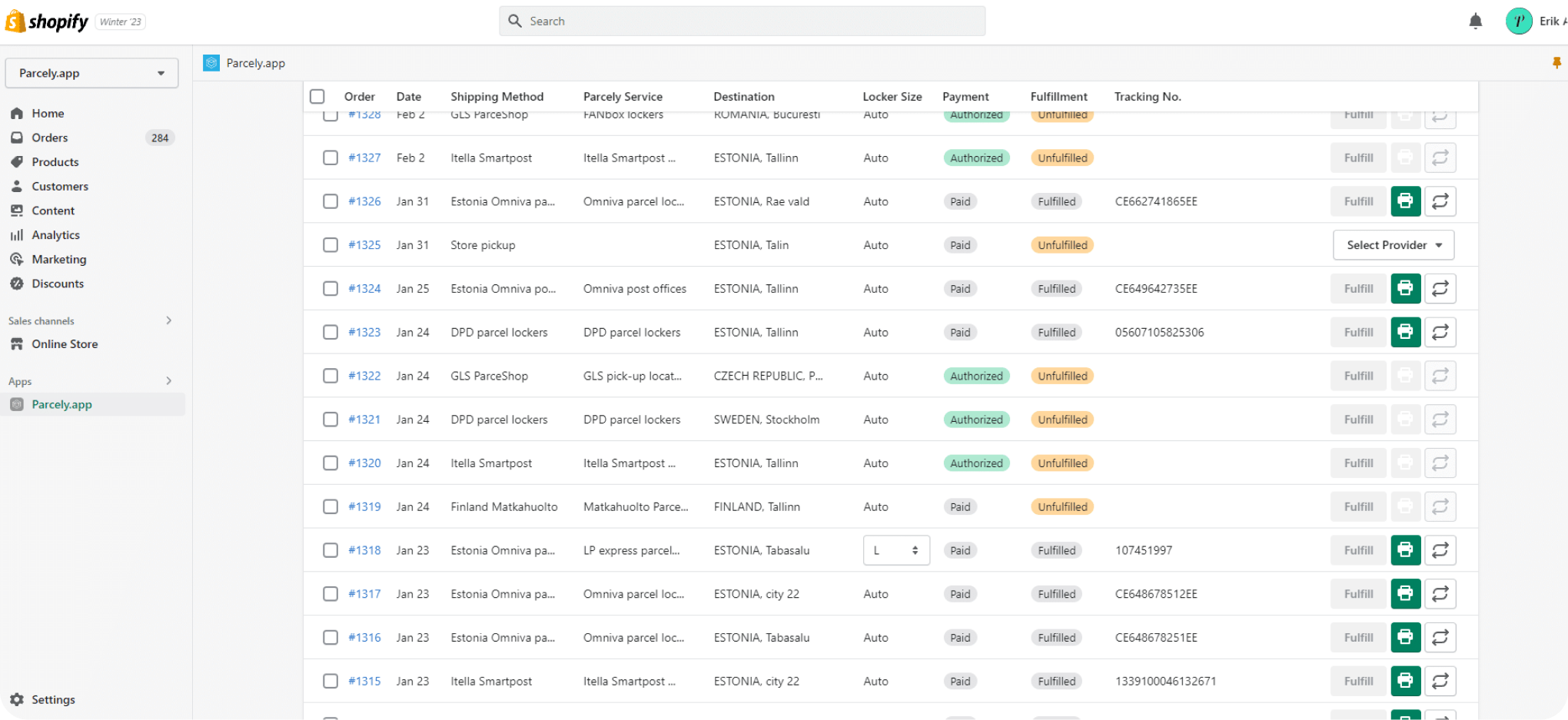The height and width of the screenshot is (720, 1568).
Task: Print label for order #1315
Action: click(x=1405, y=681)
